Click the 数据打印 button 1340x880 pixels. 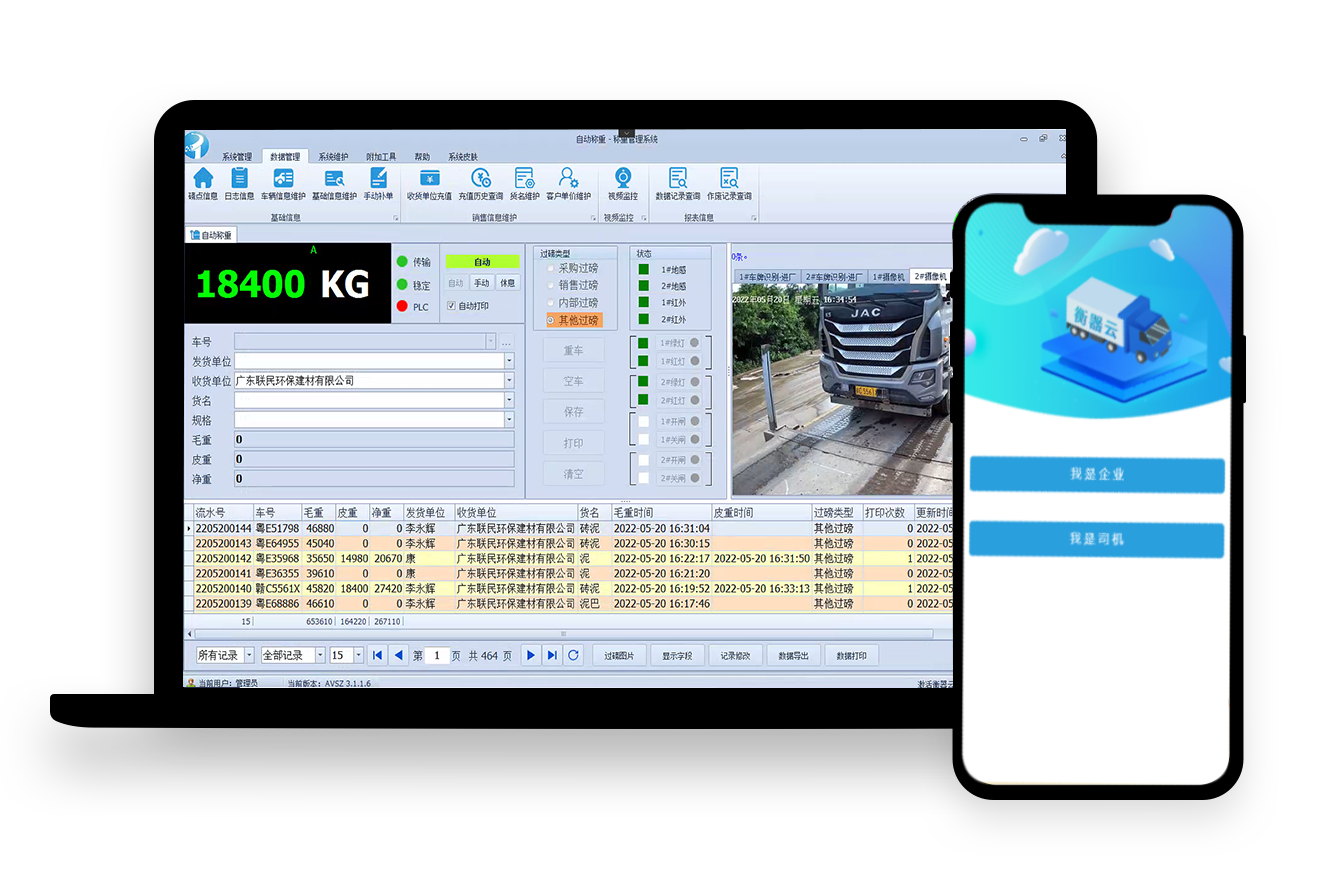852,656
